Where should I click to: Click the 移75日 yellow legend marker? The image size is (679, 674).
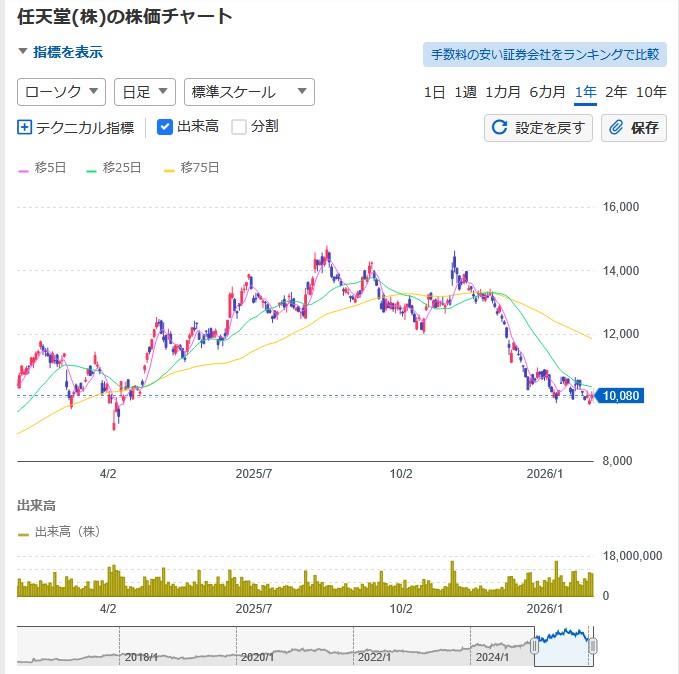169,168
